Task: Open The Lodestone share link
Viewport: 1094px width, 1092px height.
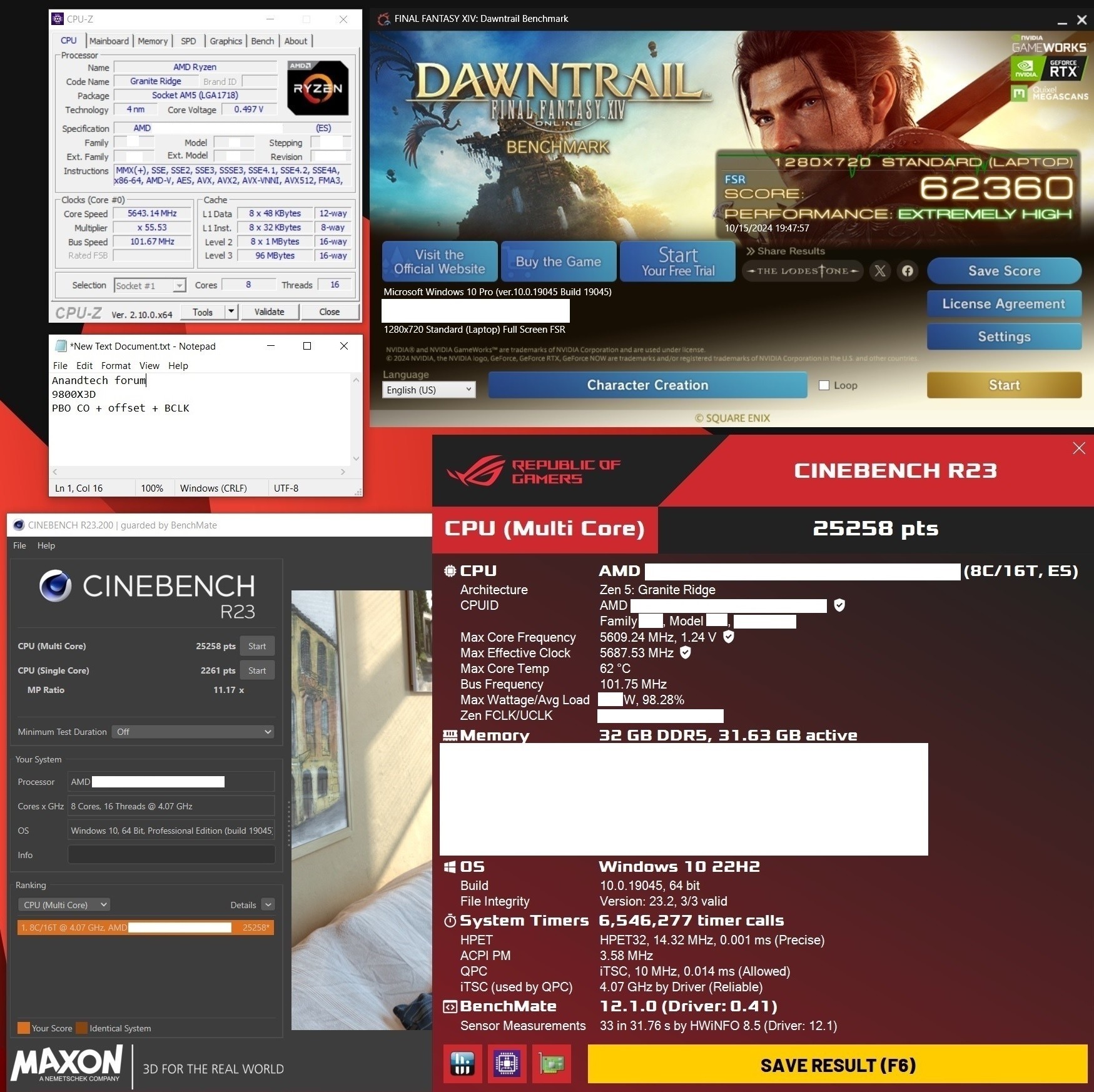Action: point(803,271)
